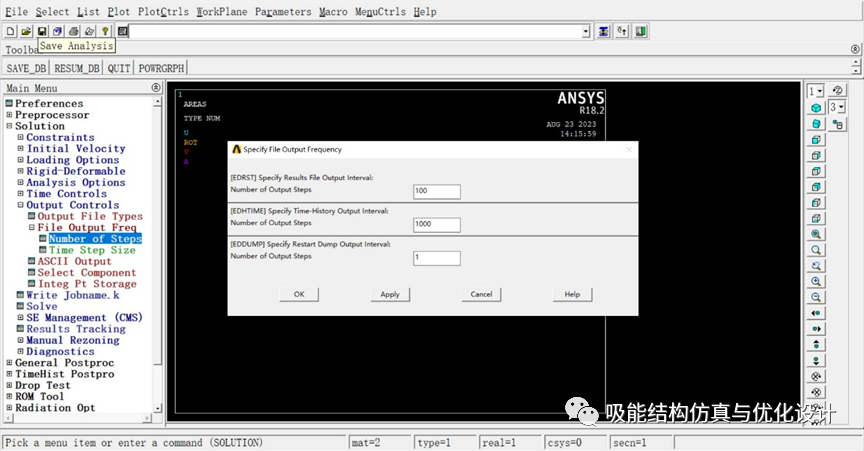
Task: Click the QUIT toolbar button
Action: tap(119, 68)
